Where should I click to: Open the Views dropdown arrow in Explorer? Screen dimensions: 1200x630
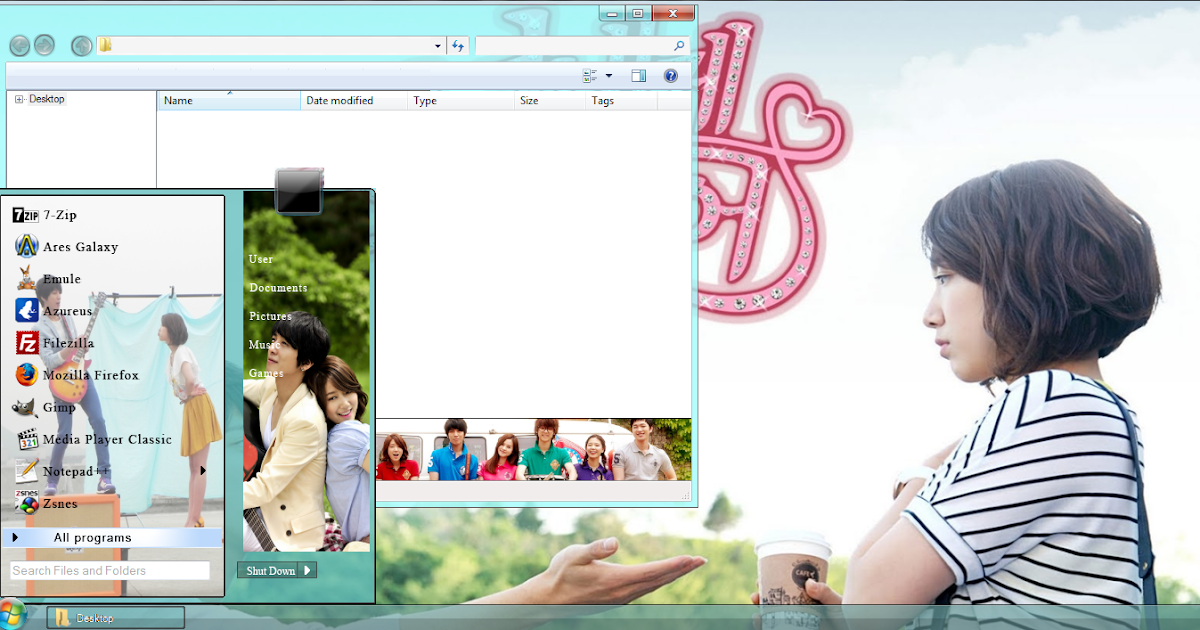click(x=607, y=75)
